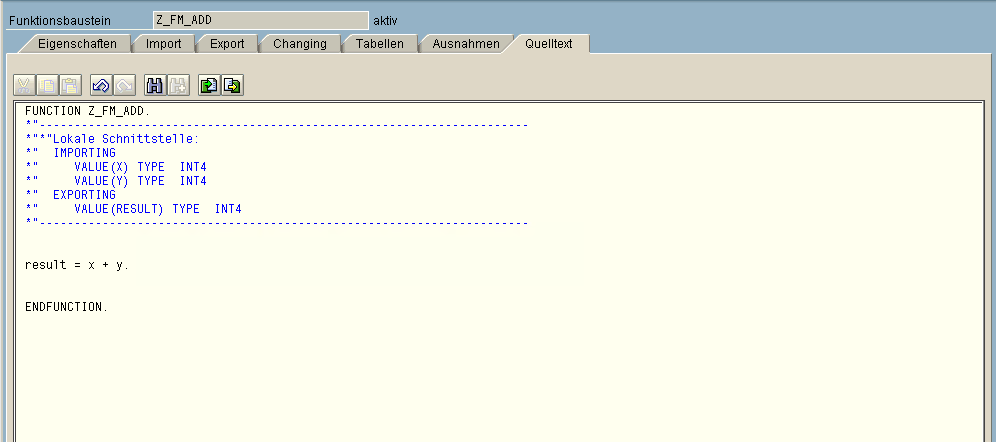The height and width of the screenshot is (442, 996).
Task: Place cursor on 'result = x + y.' line
Action: (x=77, y=265)
